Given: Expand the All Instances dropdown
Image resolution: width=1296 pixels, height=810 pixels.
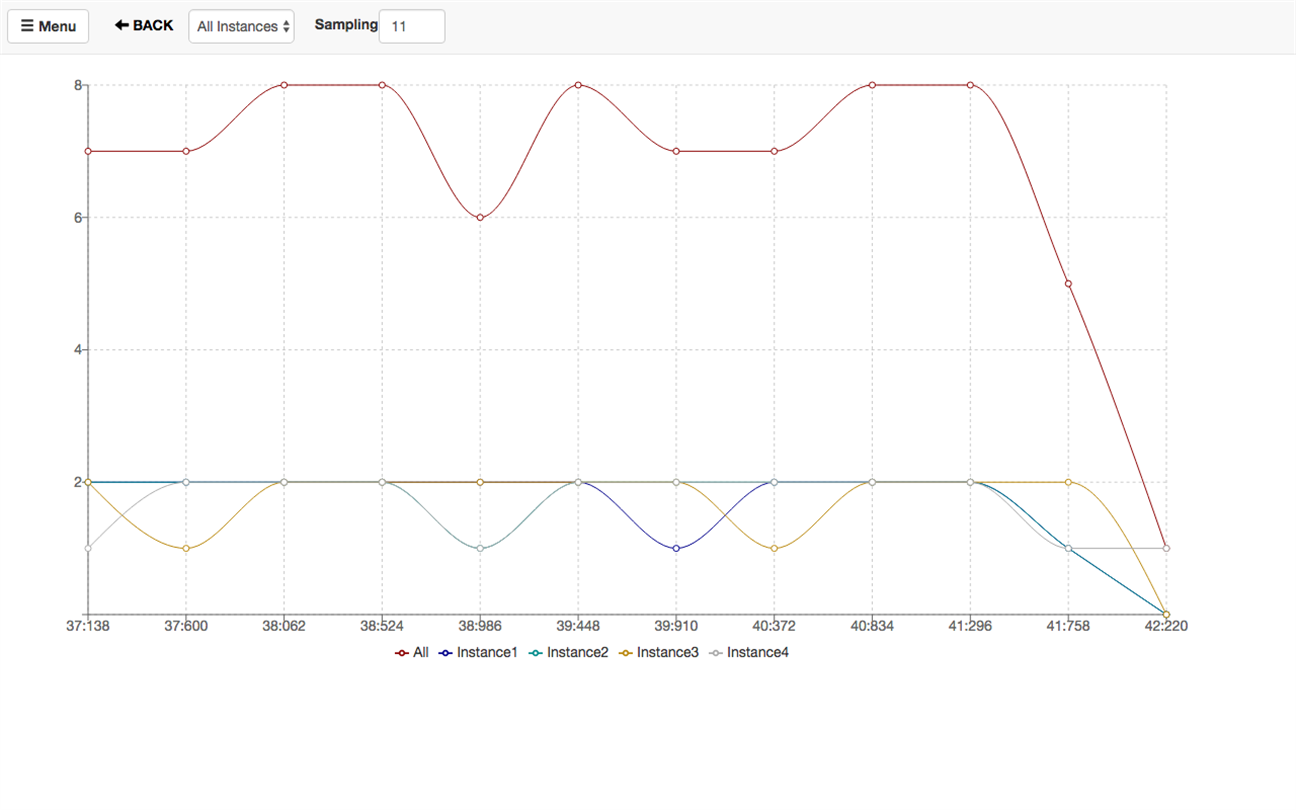Looking at the screenshot, I should tap(241, 26).
